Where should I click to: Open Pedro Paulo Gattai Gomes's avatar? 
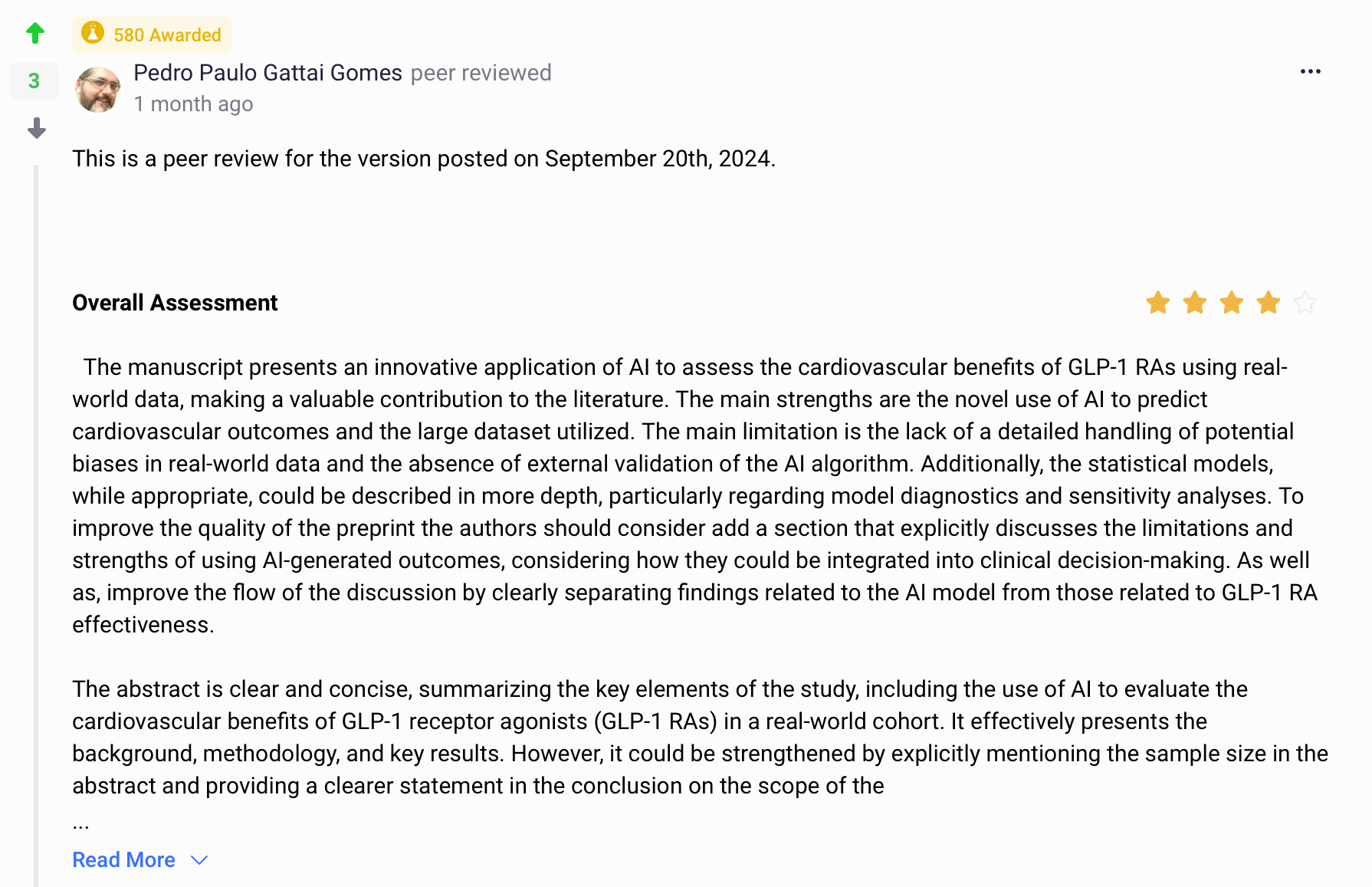pos(98,89)
